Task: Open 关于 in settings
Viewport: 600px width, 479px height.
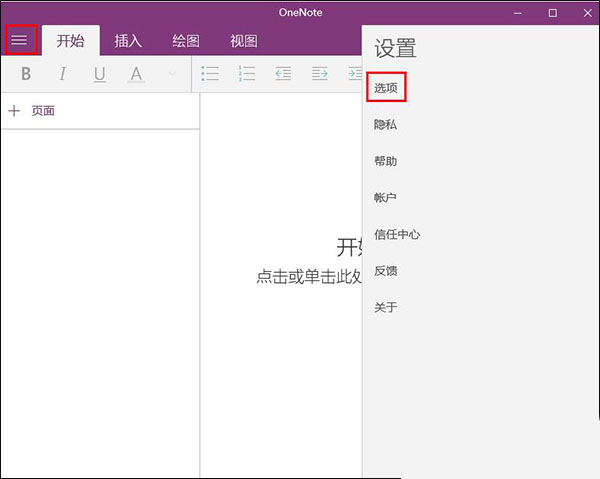Action: tap(385, 307)
